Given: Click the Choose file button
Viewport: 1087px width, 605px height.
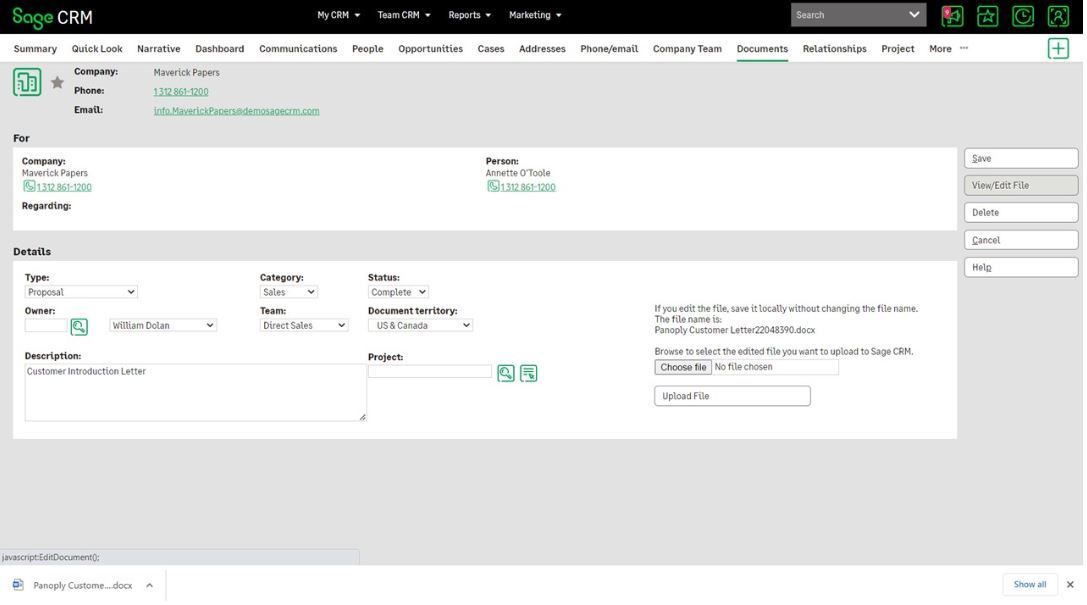Looking at the screenshot, I should point(683,367).
